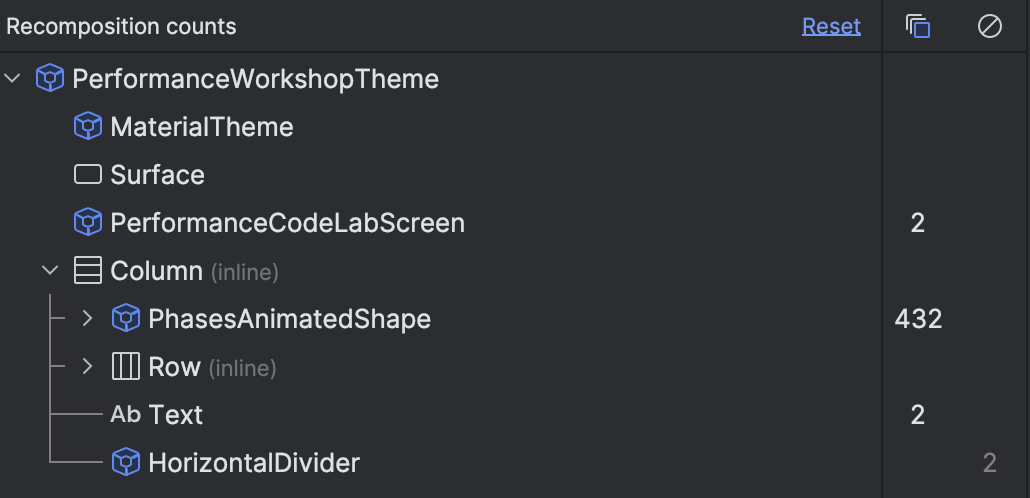Expand the PhasesAnimatedShape node
This screenshot has width=1030, height=498.
coord(87,319)
